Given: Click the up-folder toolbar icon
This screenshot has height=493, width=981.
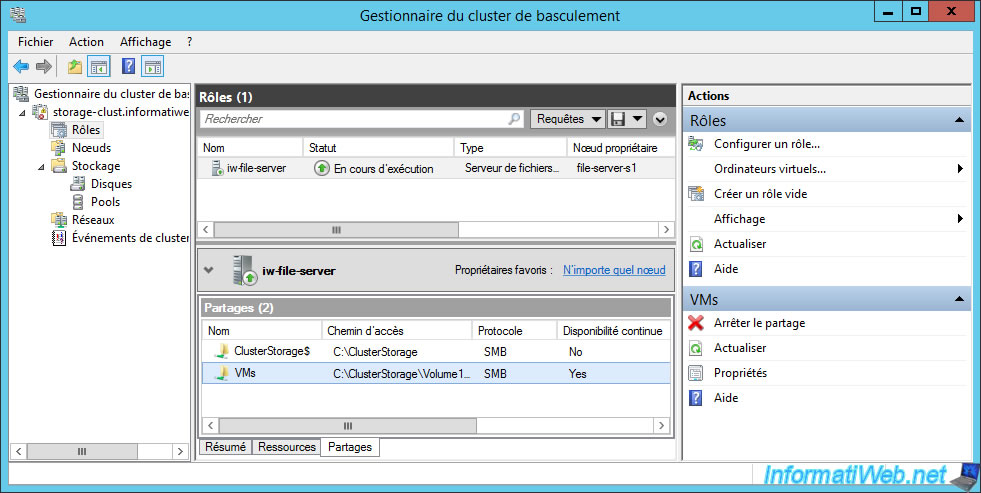Looking at the screenshot, I should point(75,66).
